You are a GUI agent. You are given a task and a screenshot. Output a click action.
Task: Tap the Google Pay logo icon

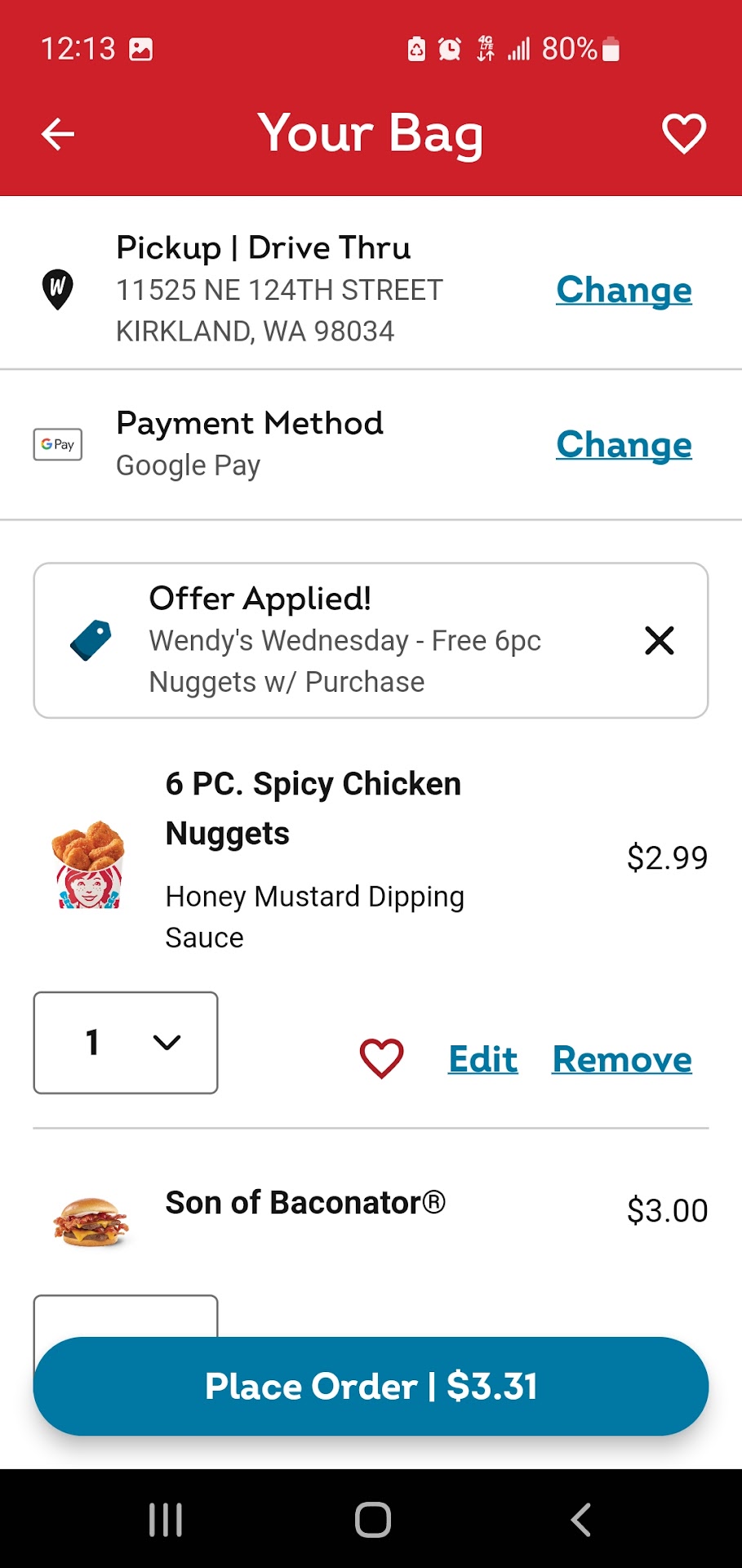(x=58, y=444)
